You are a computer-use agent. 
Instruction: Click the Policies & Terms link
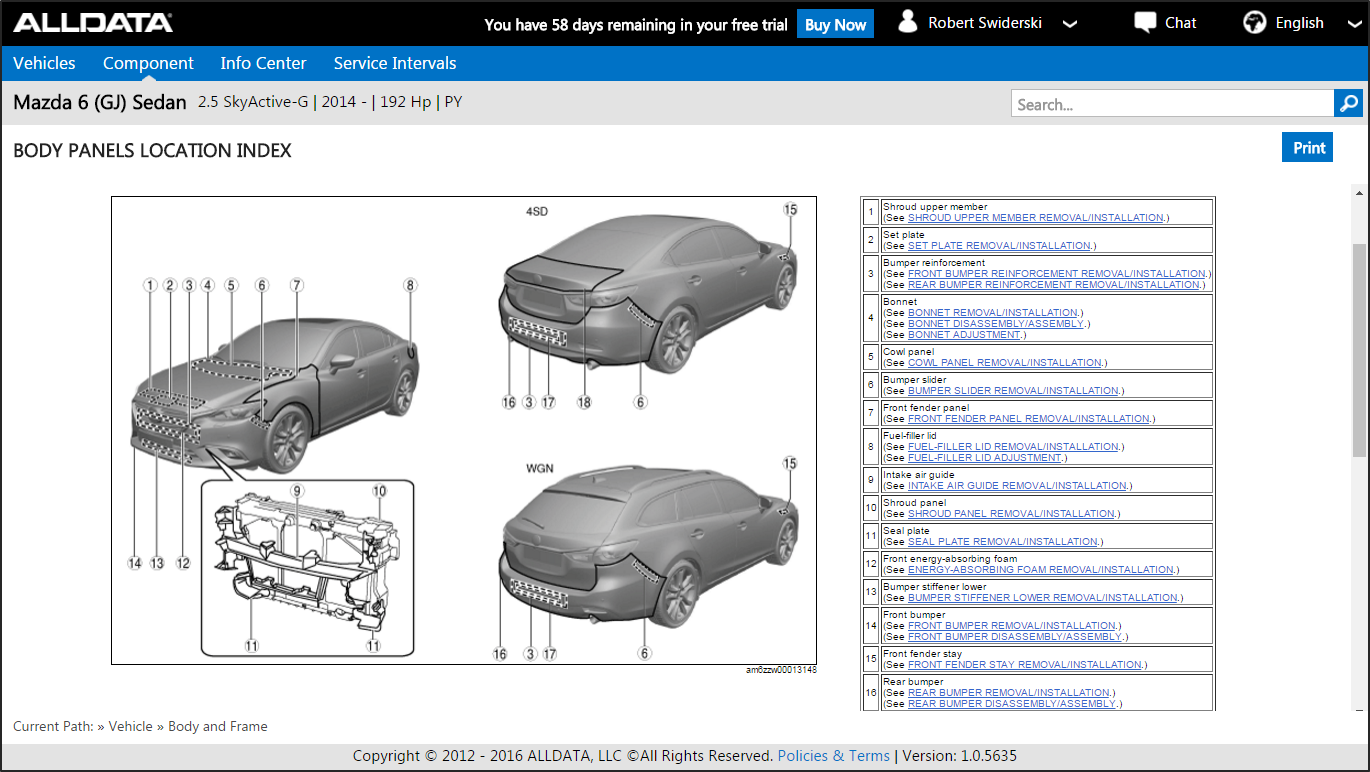[834, 756]
